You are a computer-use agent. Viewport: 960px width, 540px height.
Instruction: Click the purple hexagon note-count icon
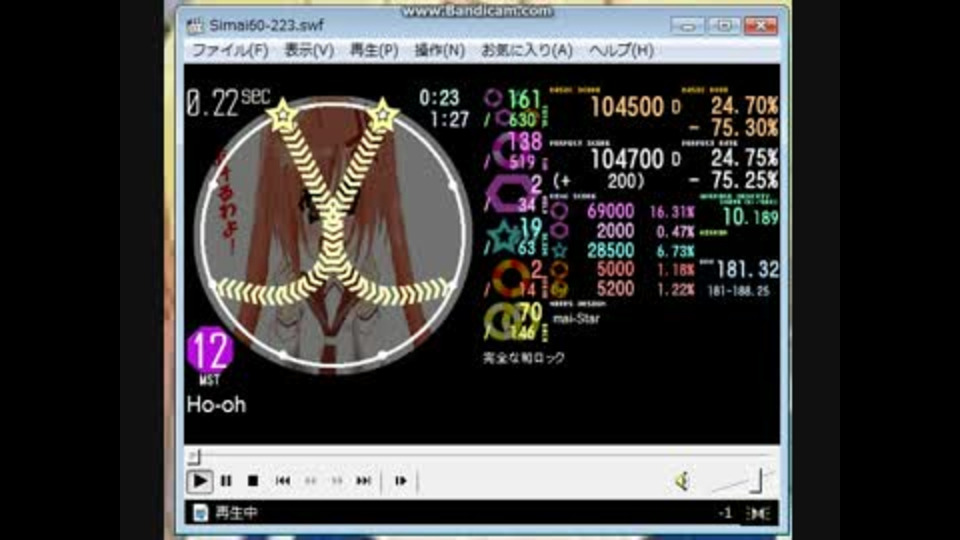(509, 193)
